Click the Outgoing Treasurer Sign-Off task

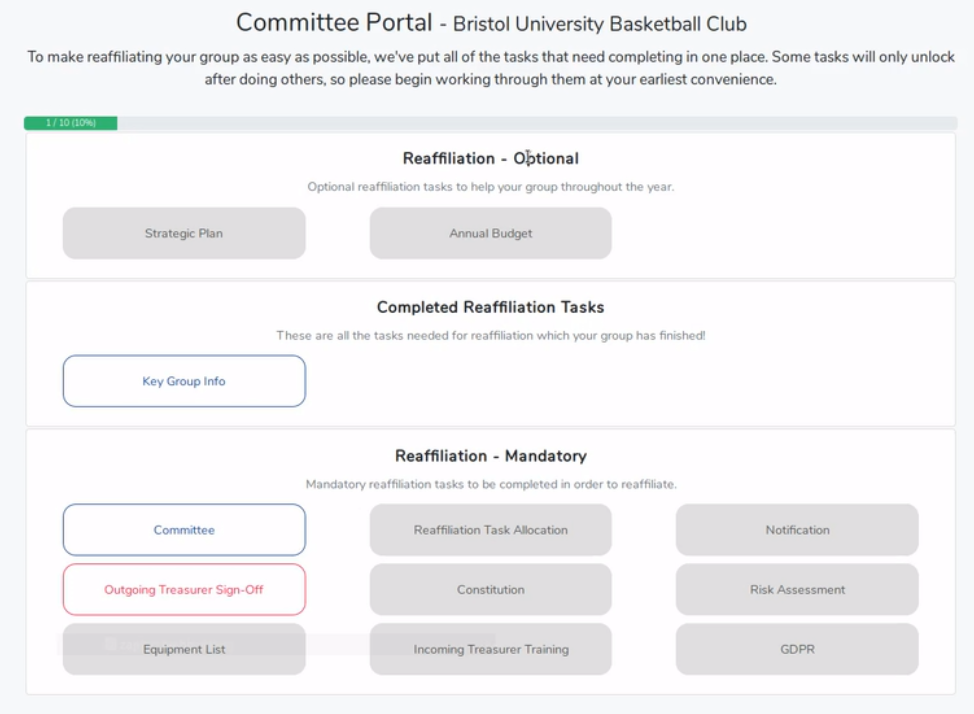tap(184, 589)
